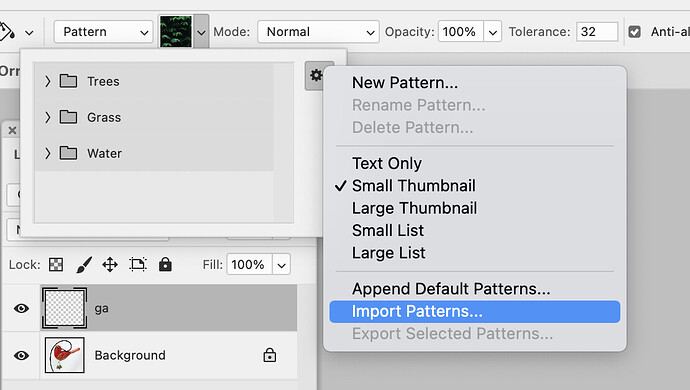The image size is (690, 390).
Task: Open the Mode Normal dropdown
Action: click(x=318, y=32)
